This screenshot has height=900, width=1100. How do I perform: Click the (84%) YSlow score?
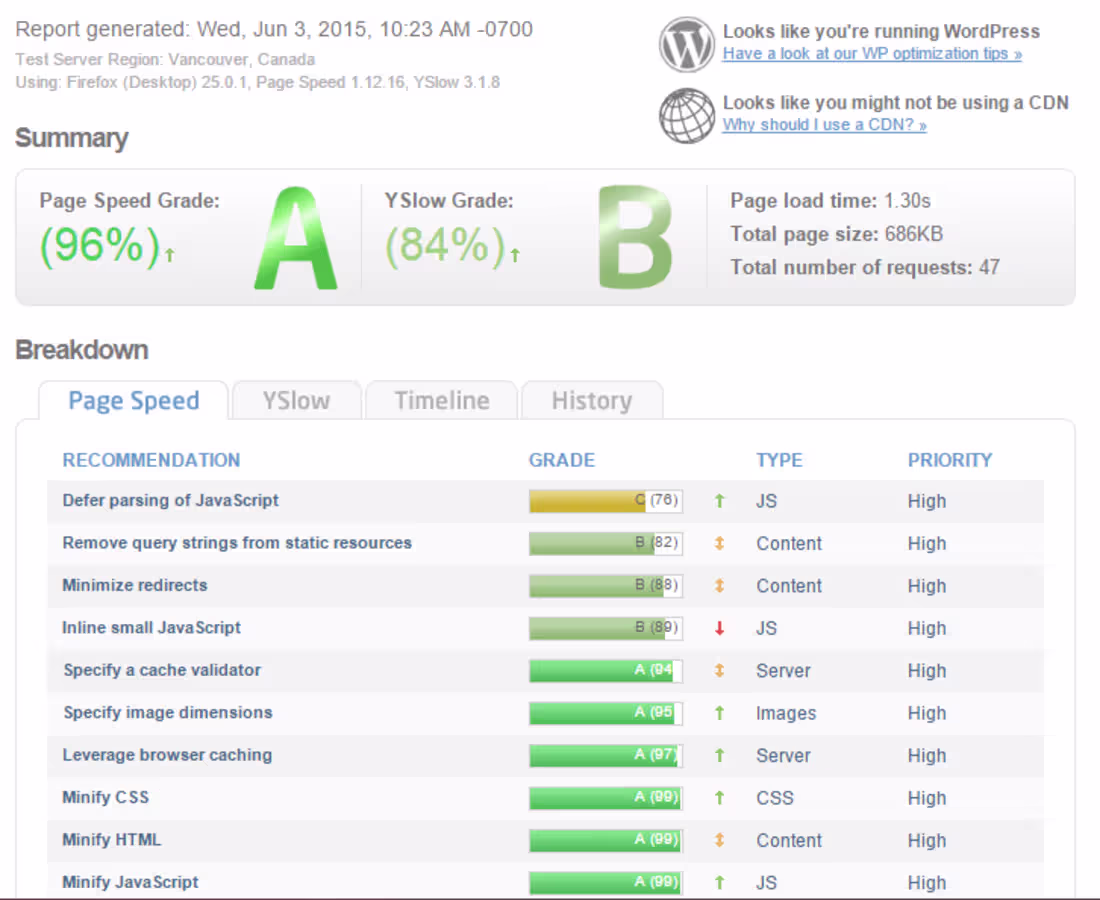445,246
